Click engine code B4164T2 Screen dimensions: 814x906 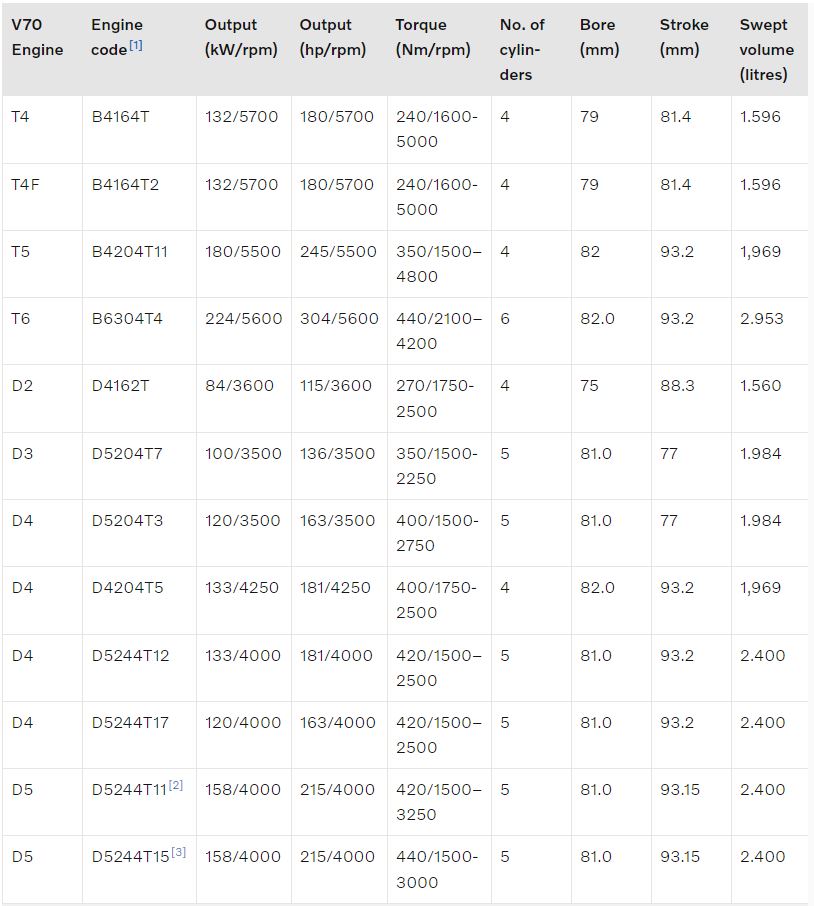pos(125,185)
